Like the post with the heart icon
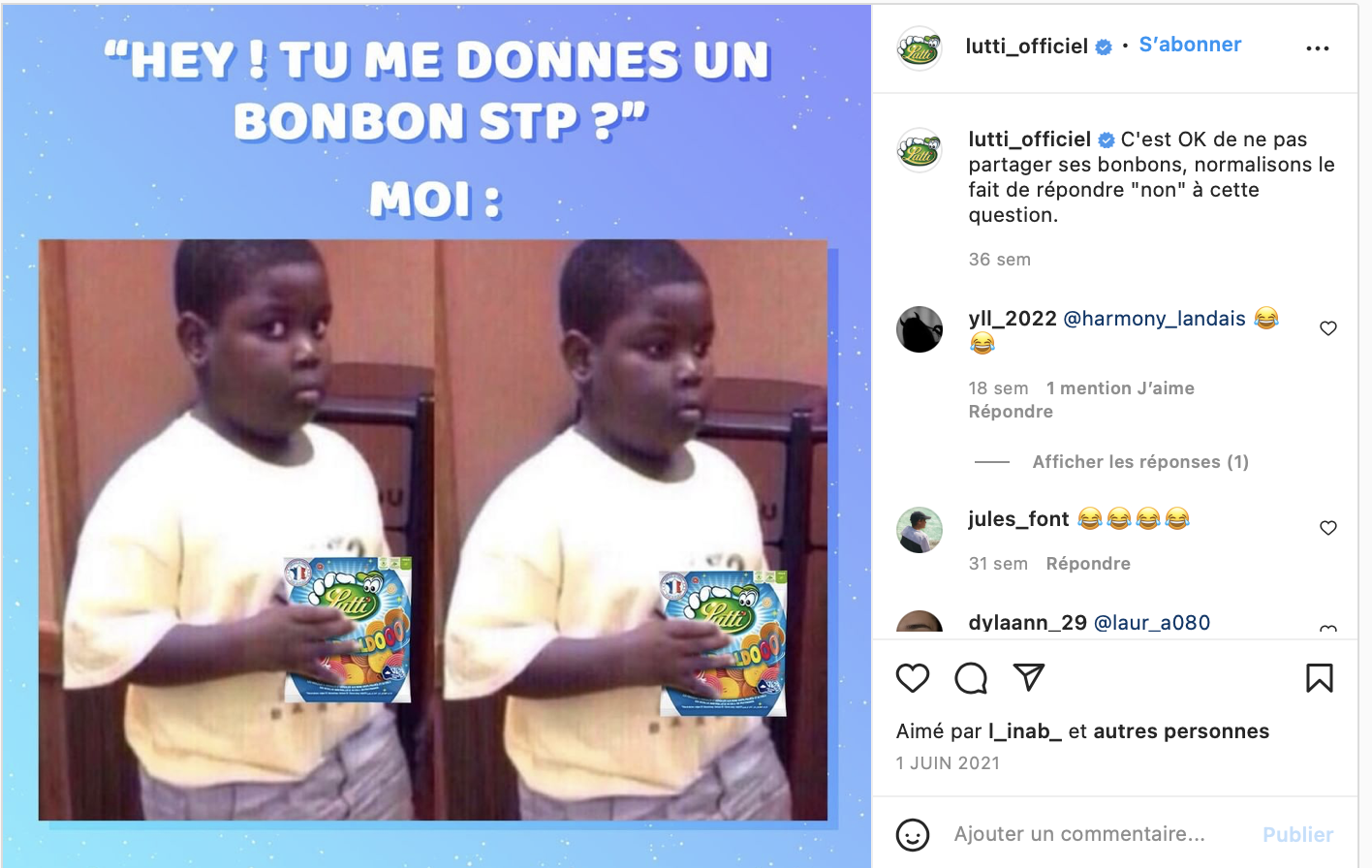Viewport: 1372px width, 868px height. [x=912, y=678]
